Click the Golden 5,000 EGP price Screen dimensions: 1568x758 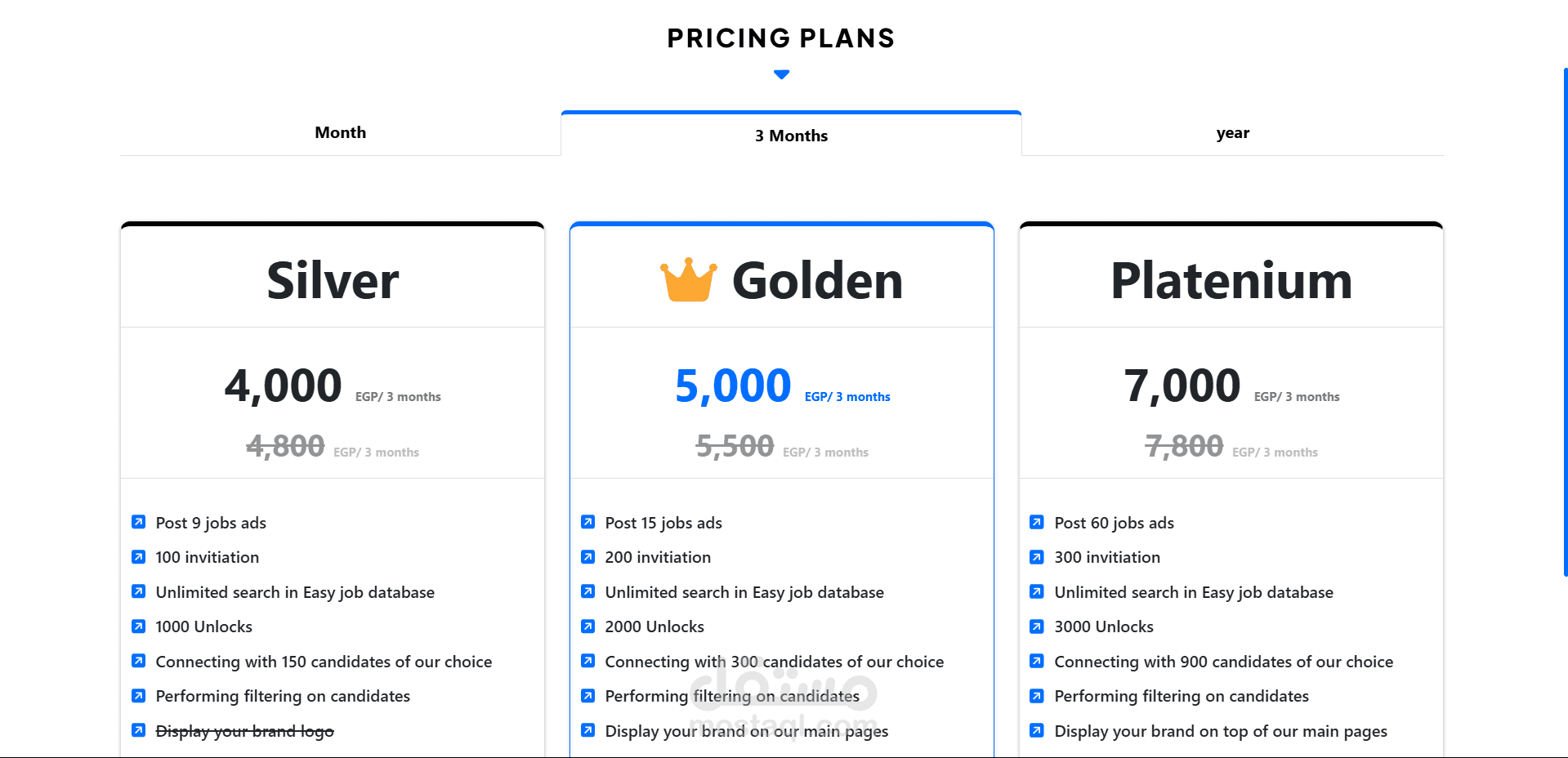coord(733,386)
